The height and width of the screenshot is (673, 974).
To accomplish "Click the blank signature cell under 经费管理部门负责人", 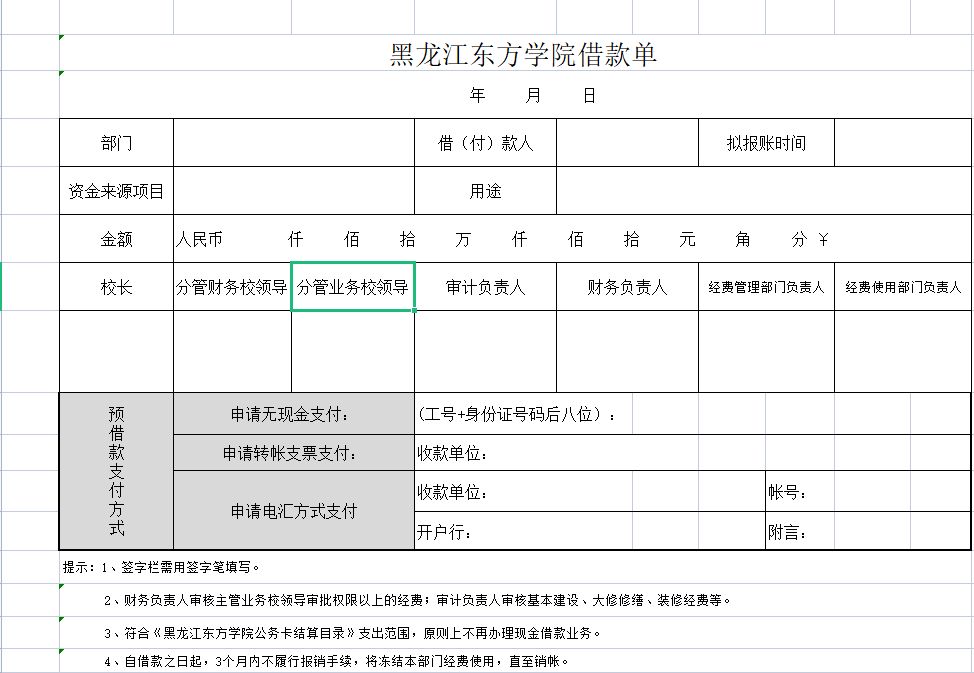I will click(767, 352).
